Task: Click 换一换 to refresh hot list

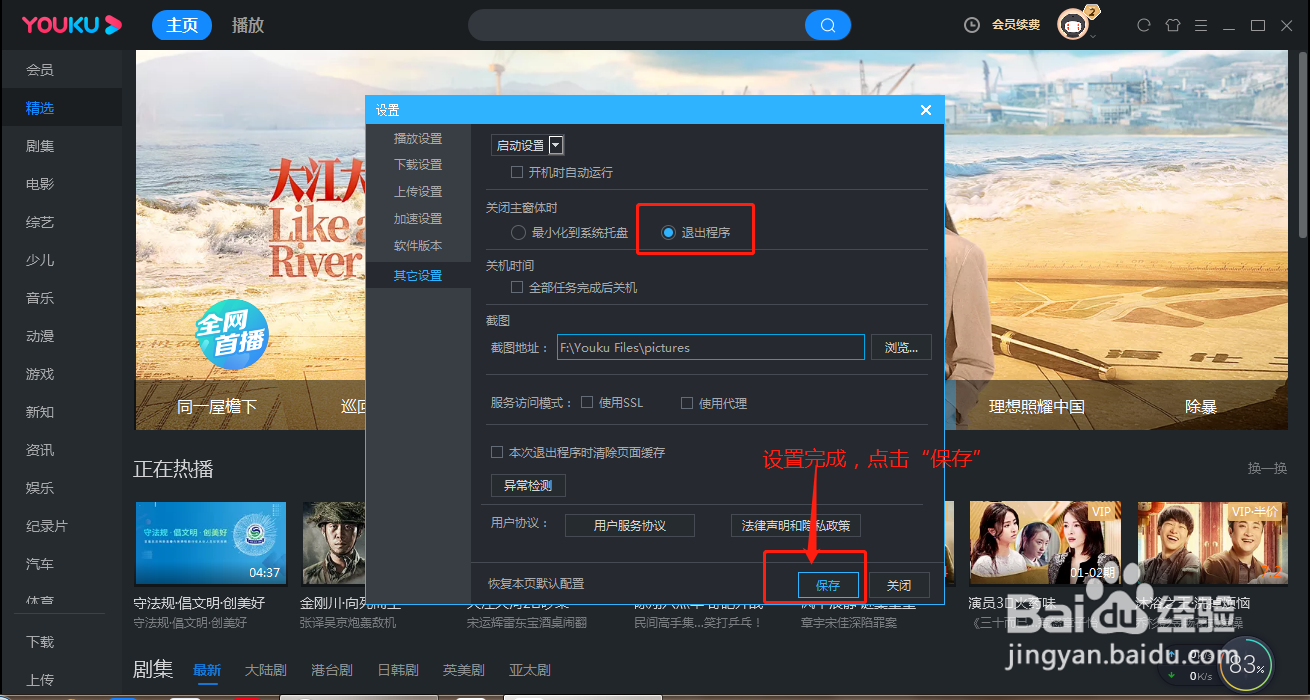Action: pos(1267,468)
